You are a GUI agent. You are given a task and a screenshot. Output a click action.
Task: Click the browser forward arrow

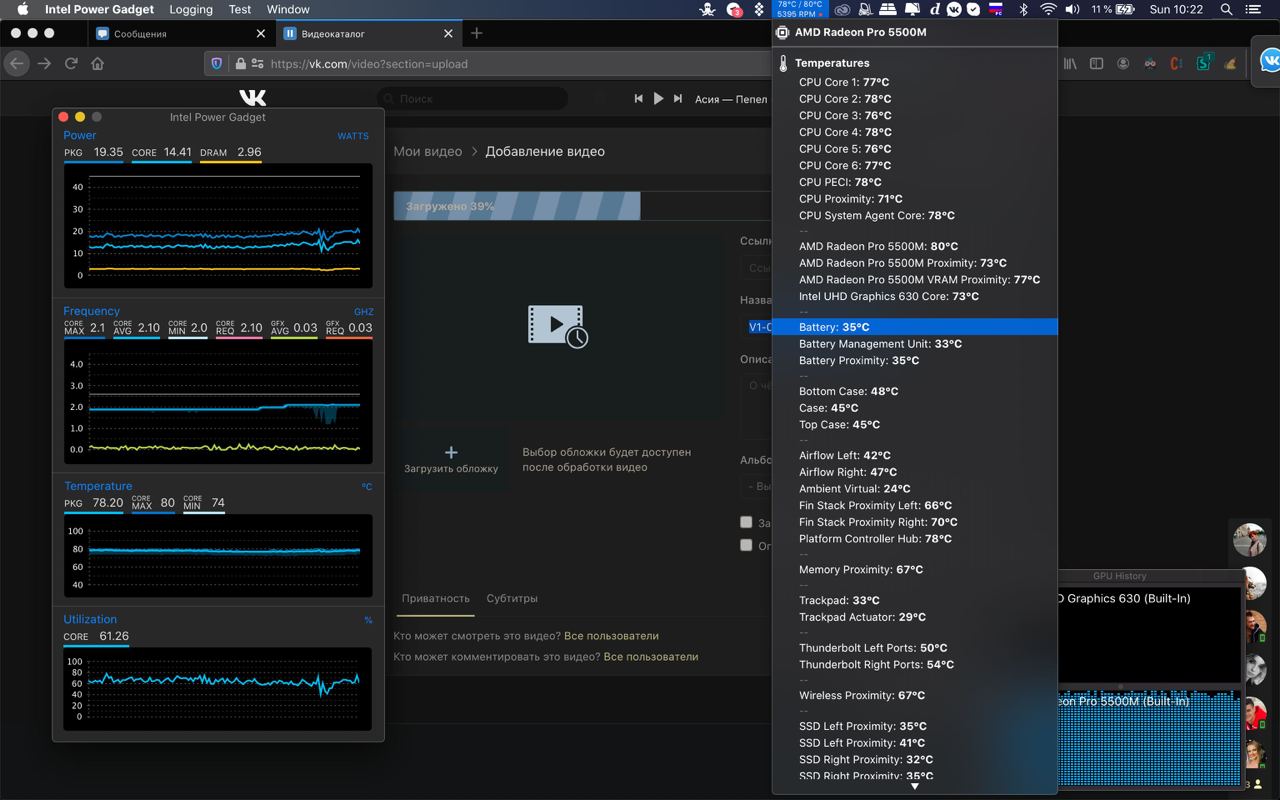pyautogui.click(x=44, y=63)
